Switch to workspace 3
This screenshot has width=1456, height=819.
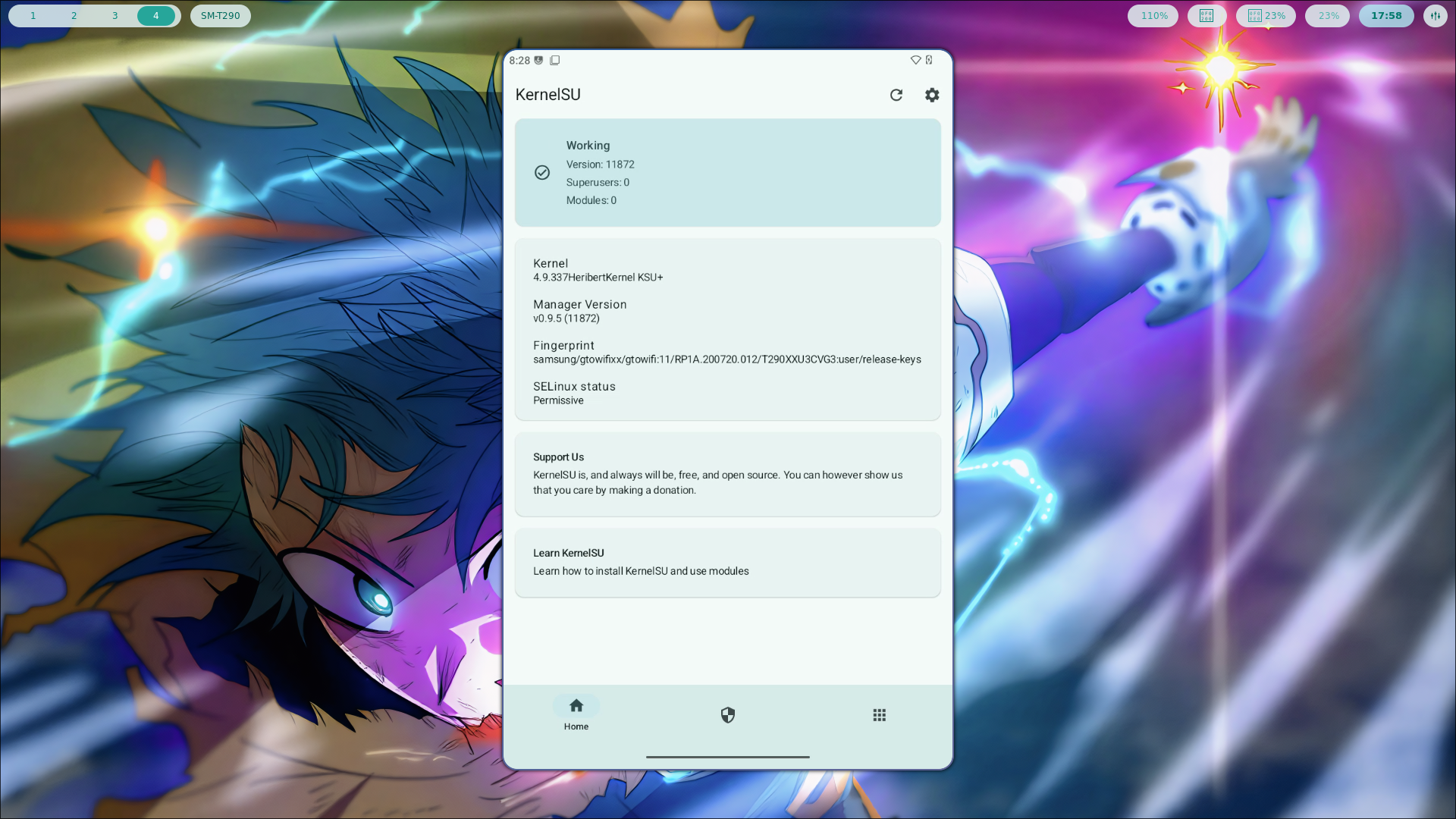pos(115,16)
